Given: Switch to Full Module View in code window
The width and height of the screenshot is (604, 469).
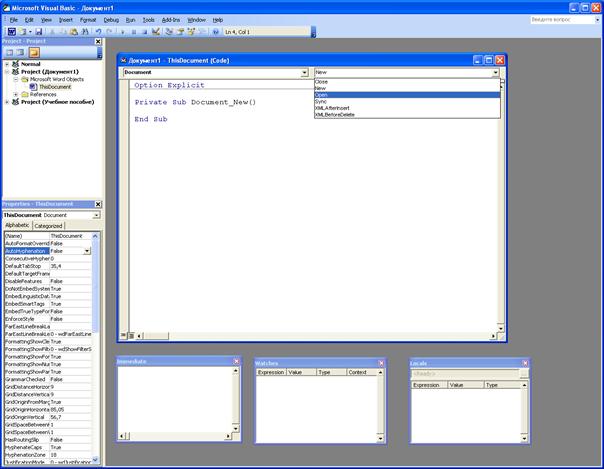Looking at the screenshot, I should tap(131, 335).
